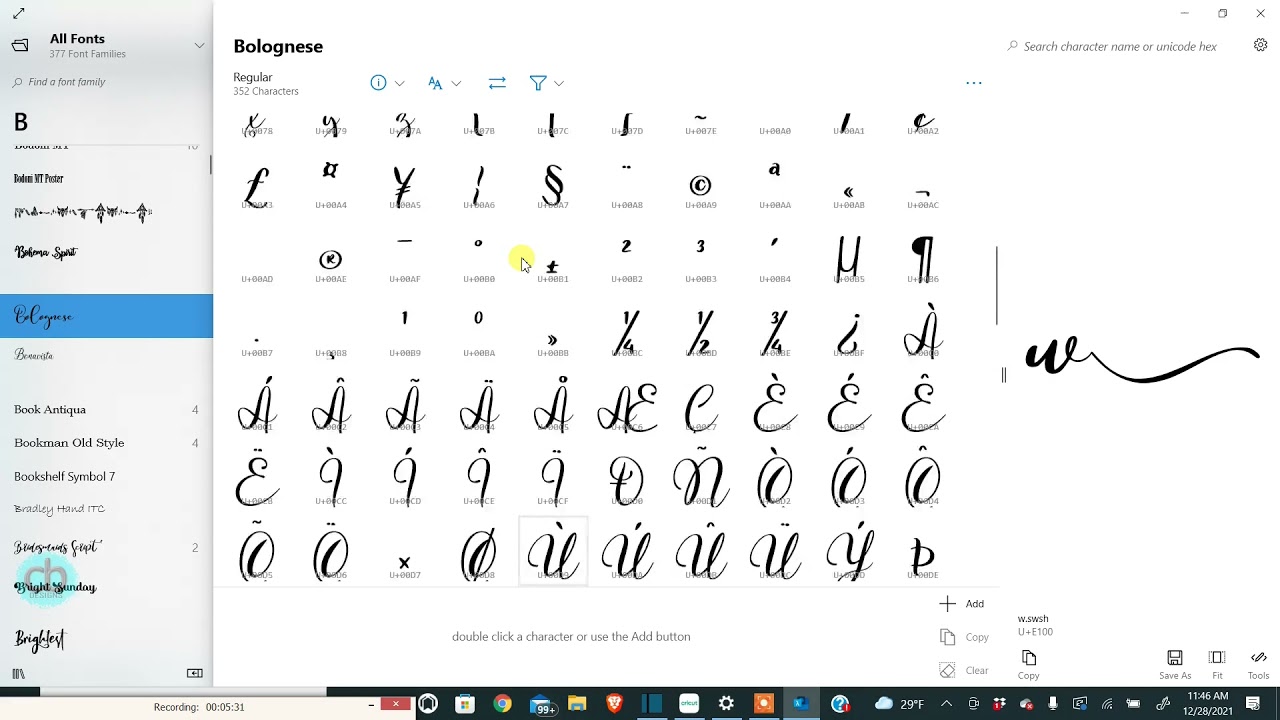The width and height of the screenshot is (1280, 720).
Task: Click the 29°F weather widget
Action: 900,704
